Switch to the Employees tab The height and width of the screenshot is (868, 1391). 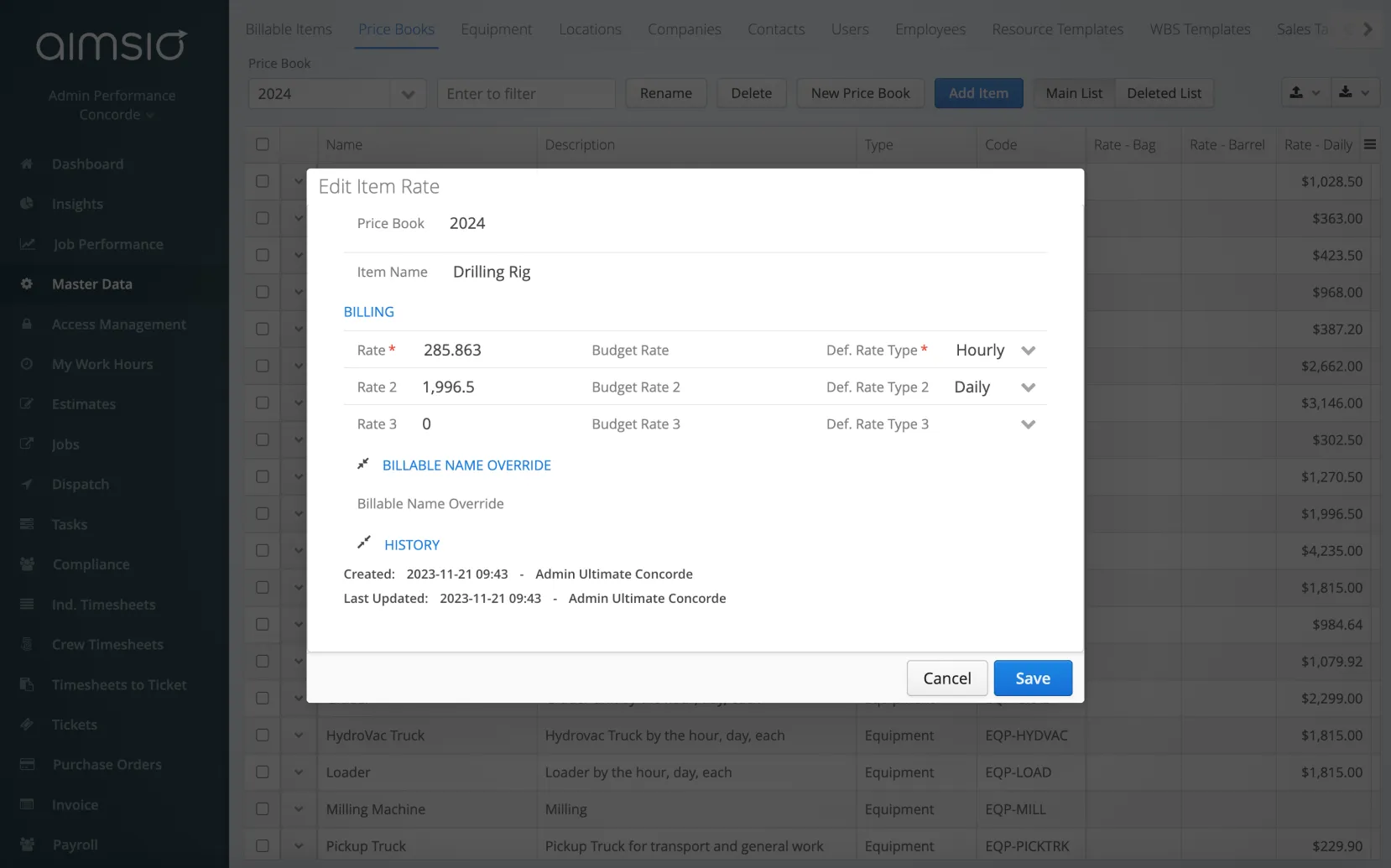pos(930,29)
